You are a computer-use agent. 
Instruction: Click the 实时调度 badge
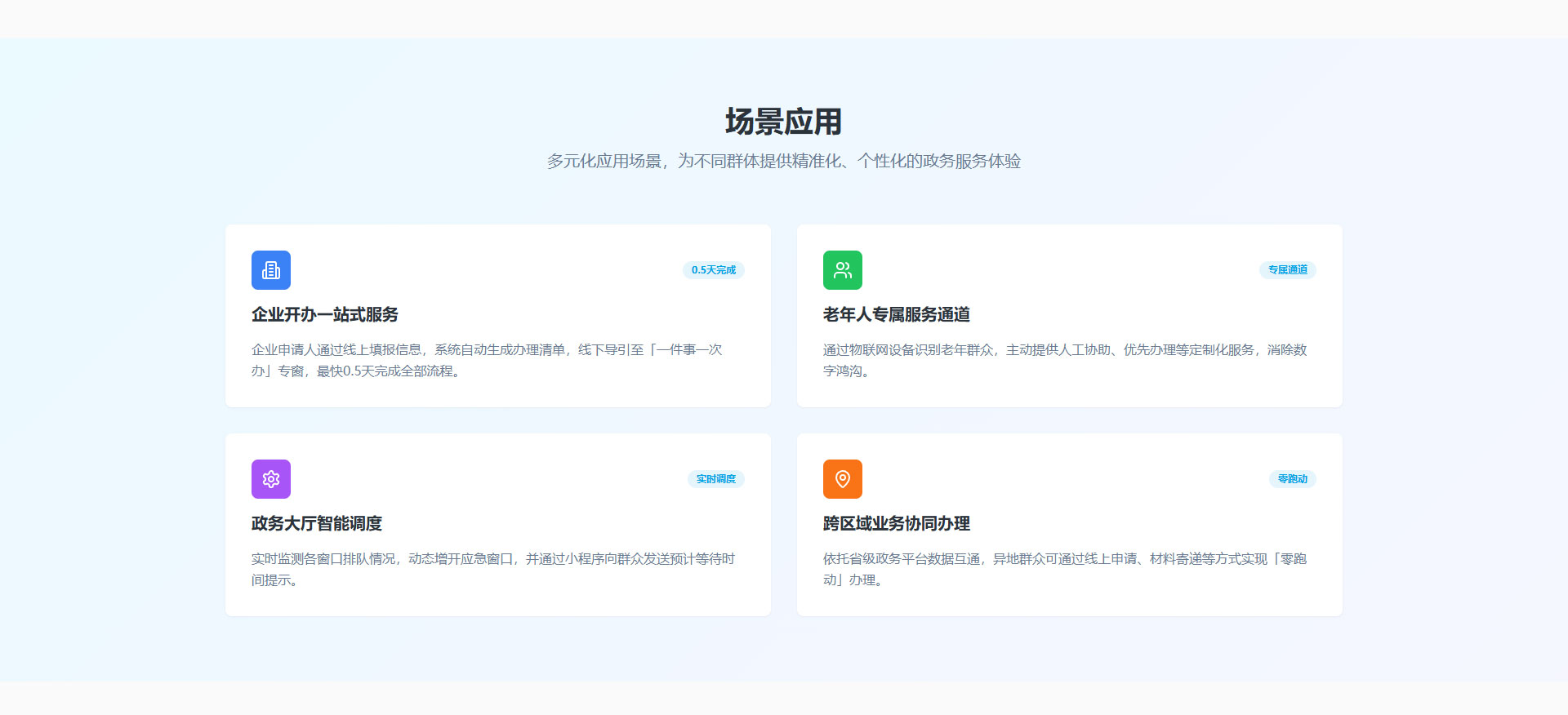pyautogui.click(x=715, y=479)
